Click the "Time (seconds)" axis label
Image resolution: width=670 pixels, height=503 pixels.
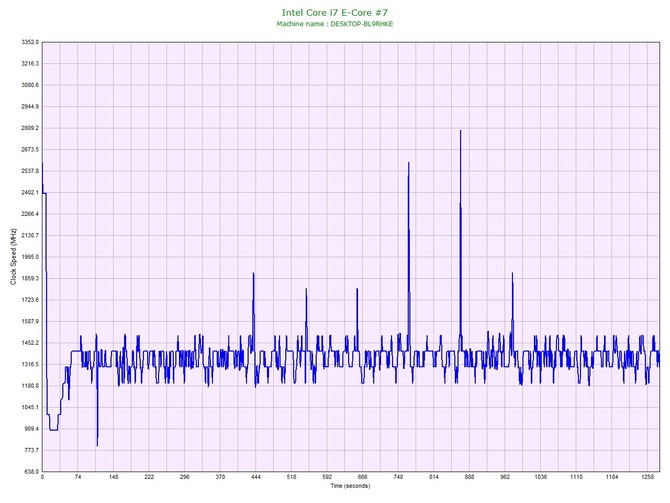350,486
